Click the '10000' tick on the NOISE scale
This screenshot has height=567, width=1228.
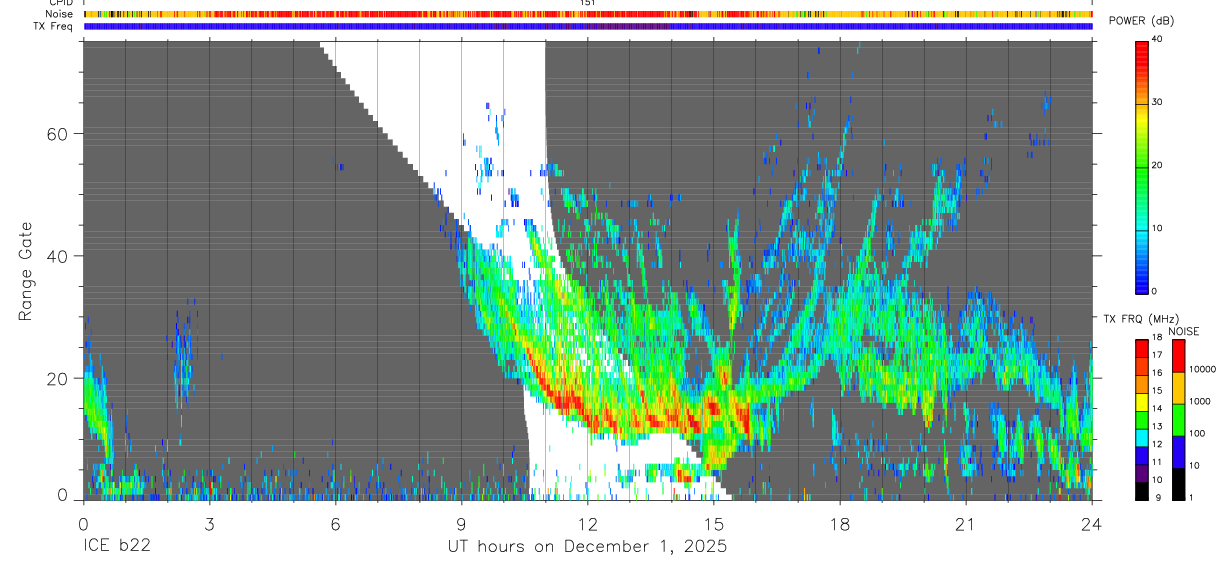click(x=1203, y=369)
